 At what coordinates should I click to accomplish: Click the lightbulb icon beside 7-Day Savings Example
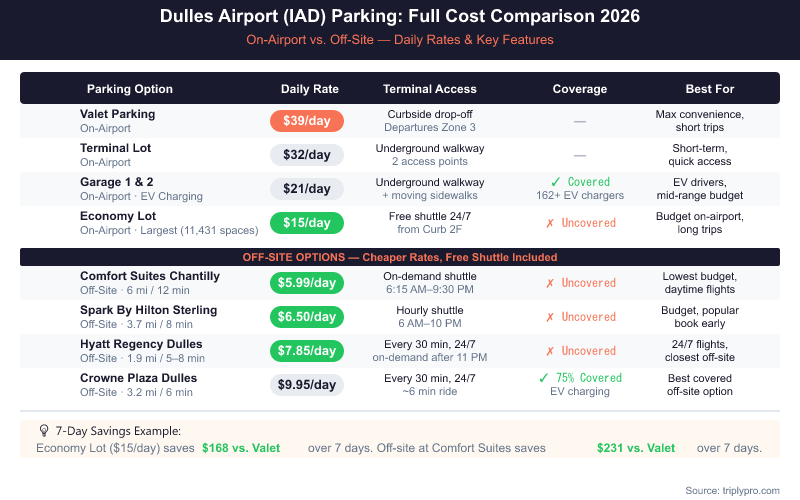coord(44,429)
